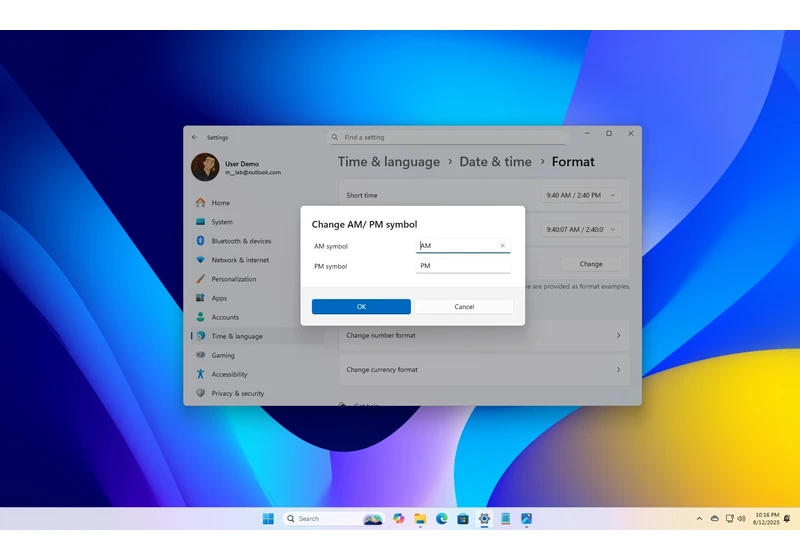This screenshot has width=800, height=560.
Task: Expand Change number format
Action: [484, 335]
